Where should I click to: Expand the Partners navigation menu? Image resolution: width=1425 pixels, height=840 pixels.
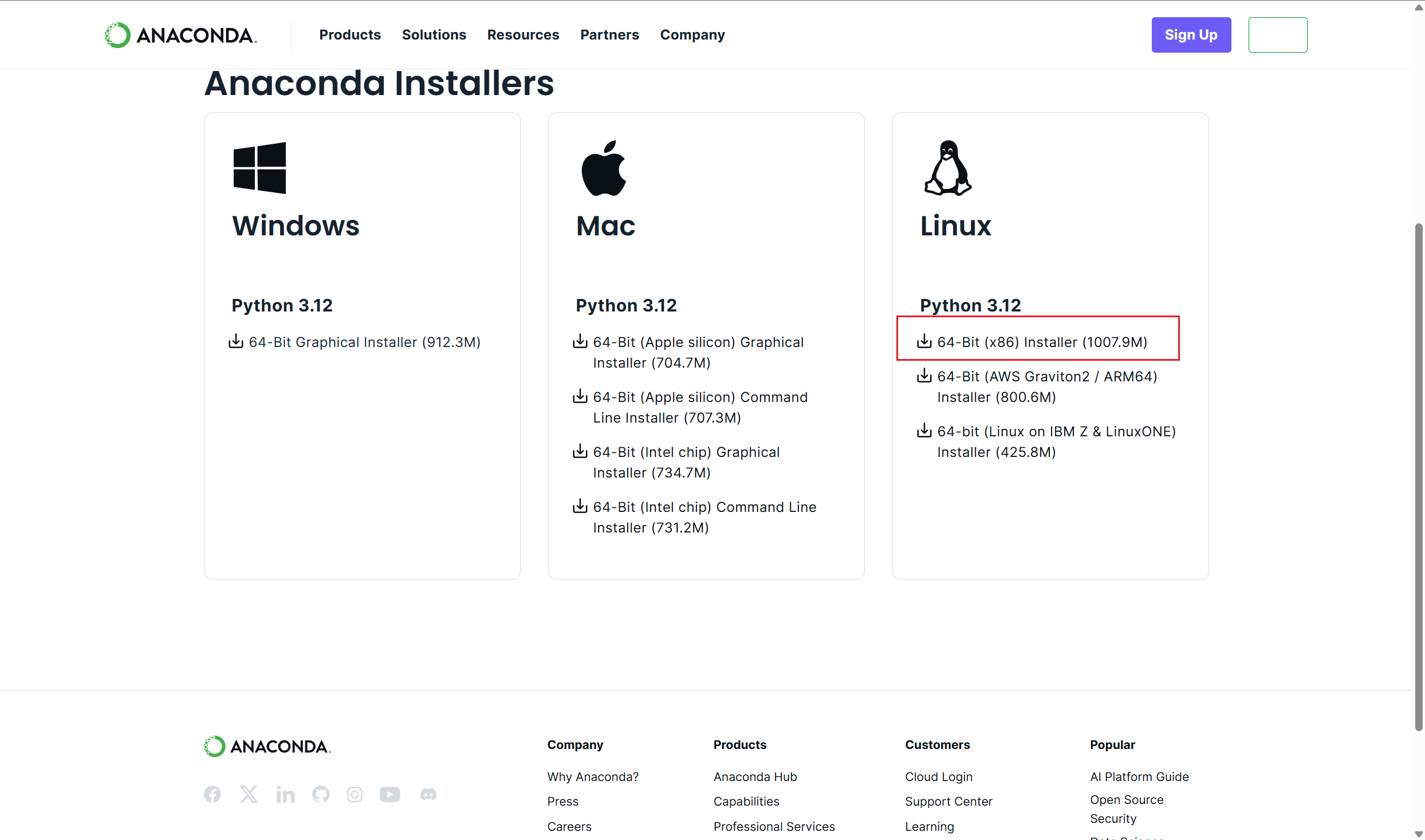609,35
